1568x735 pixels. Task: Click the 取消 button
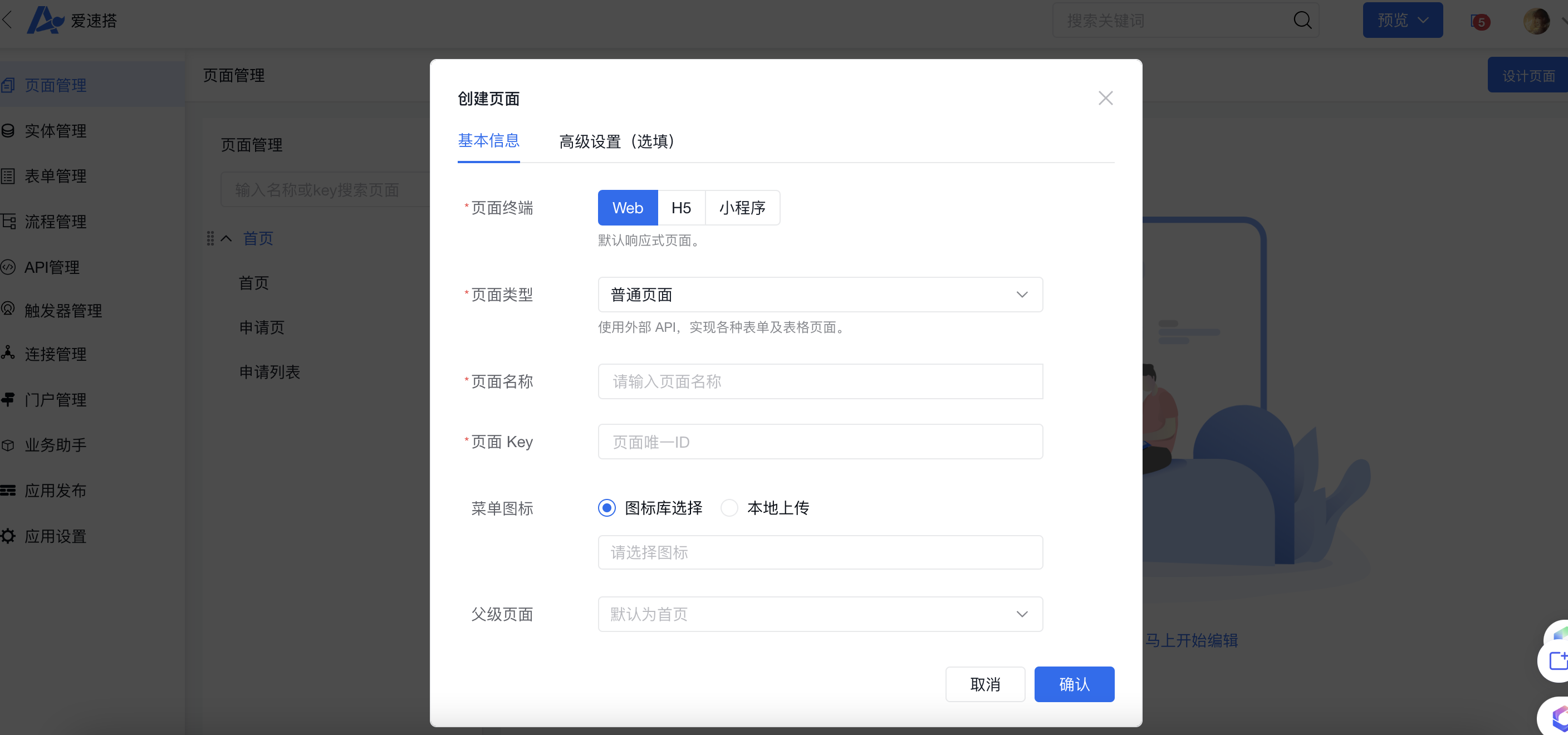pyautogui.click(x=985, y=684)
